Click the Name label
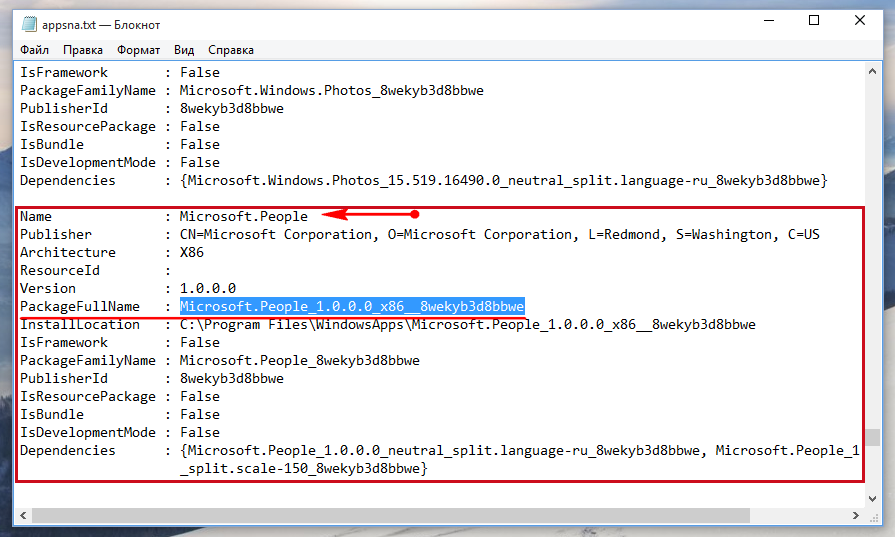 pyautogui.click(x=36, y=217)
